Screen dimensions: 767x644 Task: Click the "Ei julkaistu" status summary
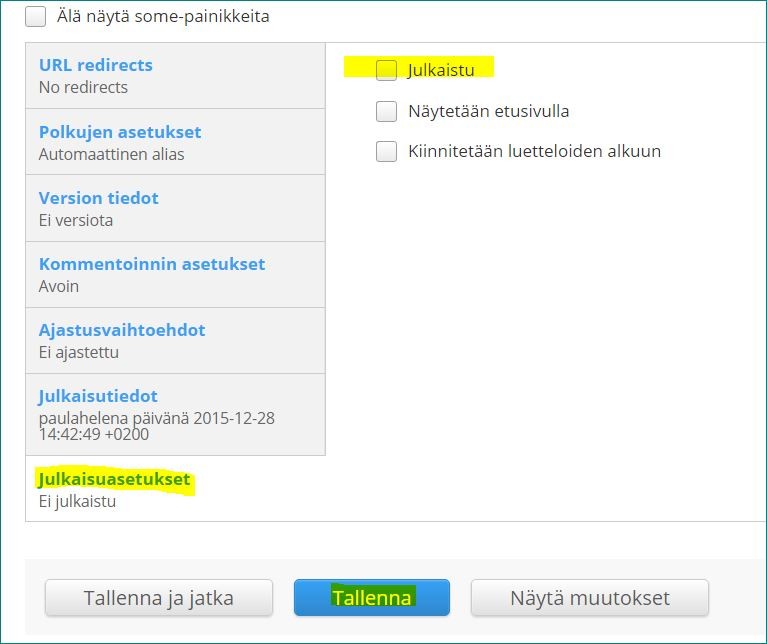[x=77, y=501]
